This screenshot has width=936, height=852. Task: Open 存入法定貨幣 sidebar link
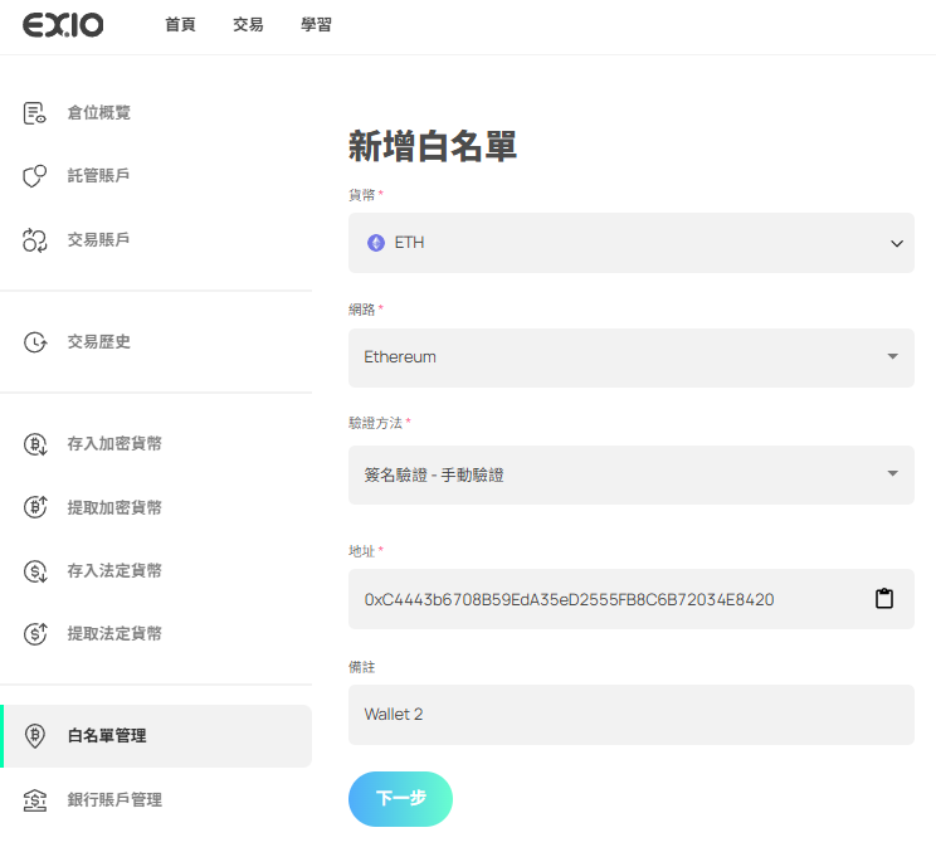pos(114,571)
